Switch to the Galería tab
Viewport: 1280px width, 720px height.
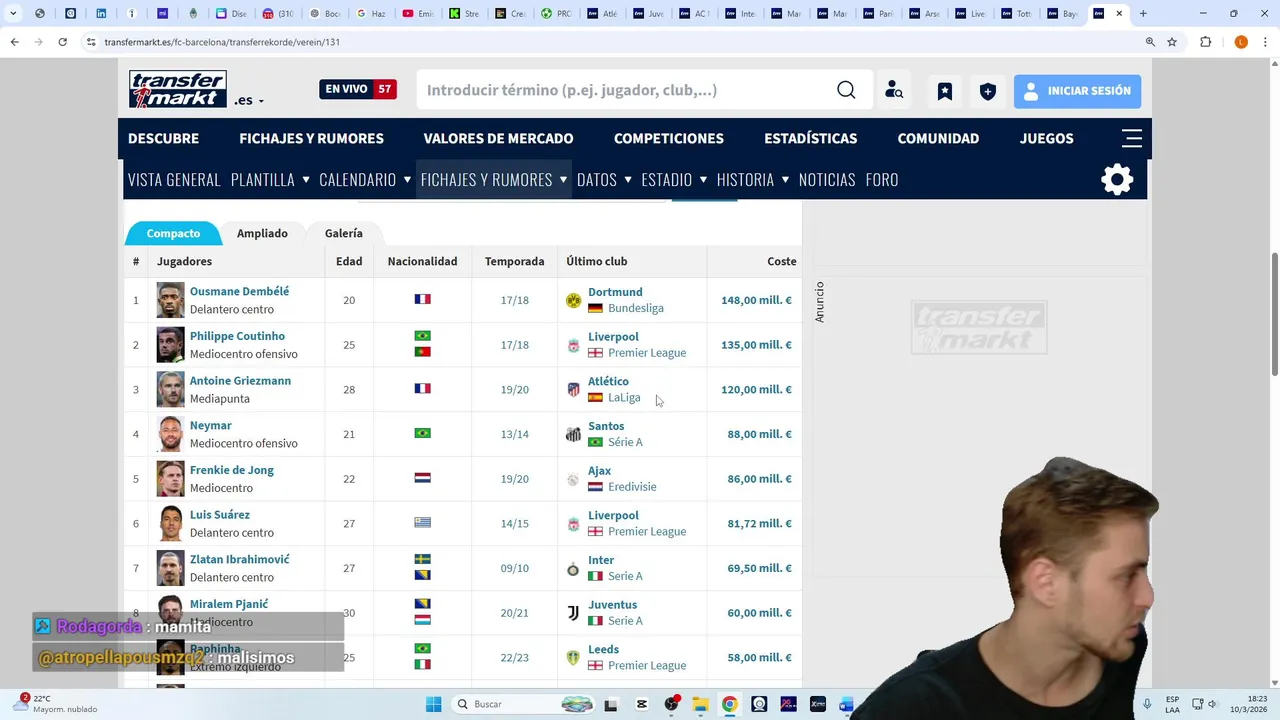tap(343, 233)
